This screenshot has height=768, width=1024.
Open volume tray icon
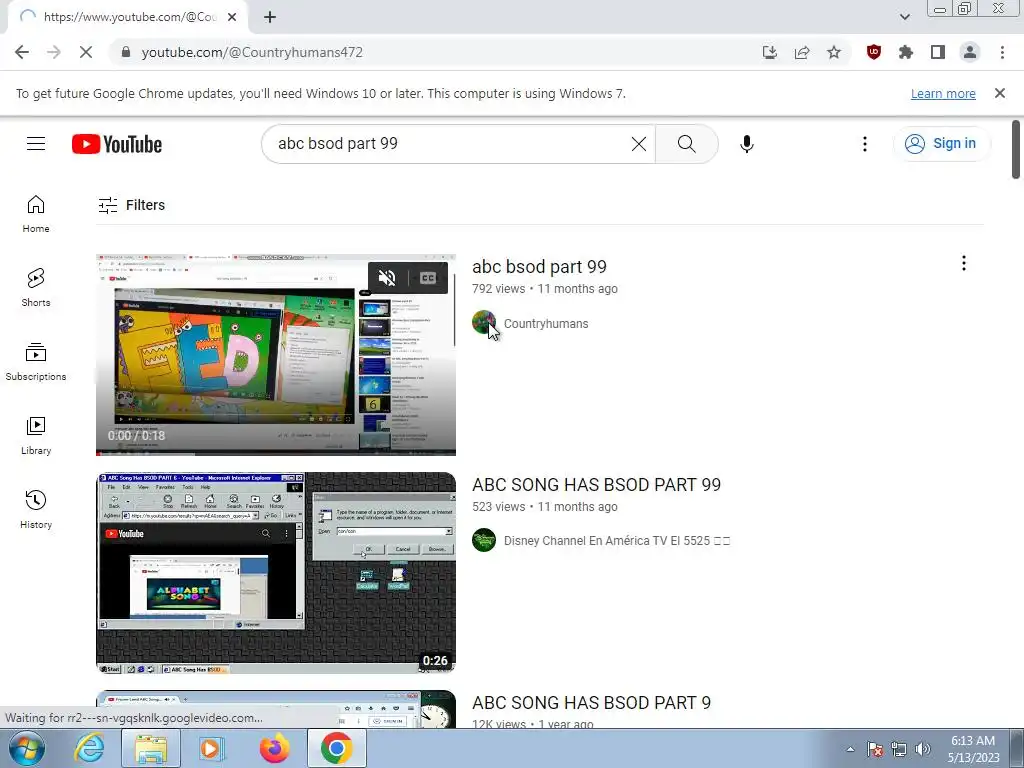point(923,749)
